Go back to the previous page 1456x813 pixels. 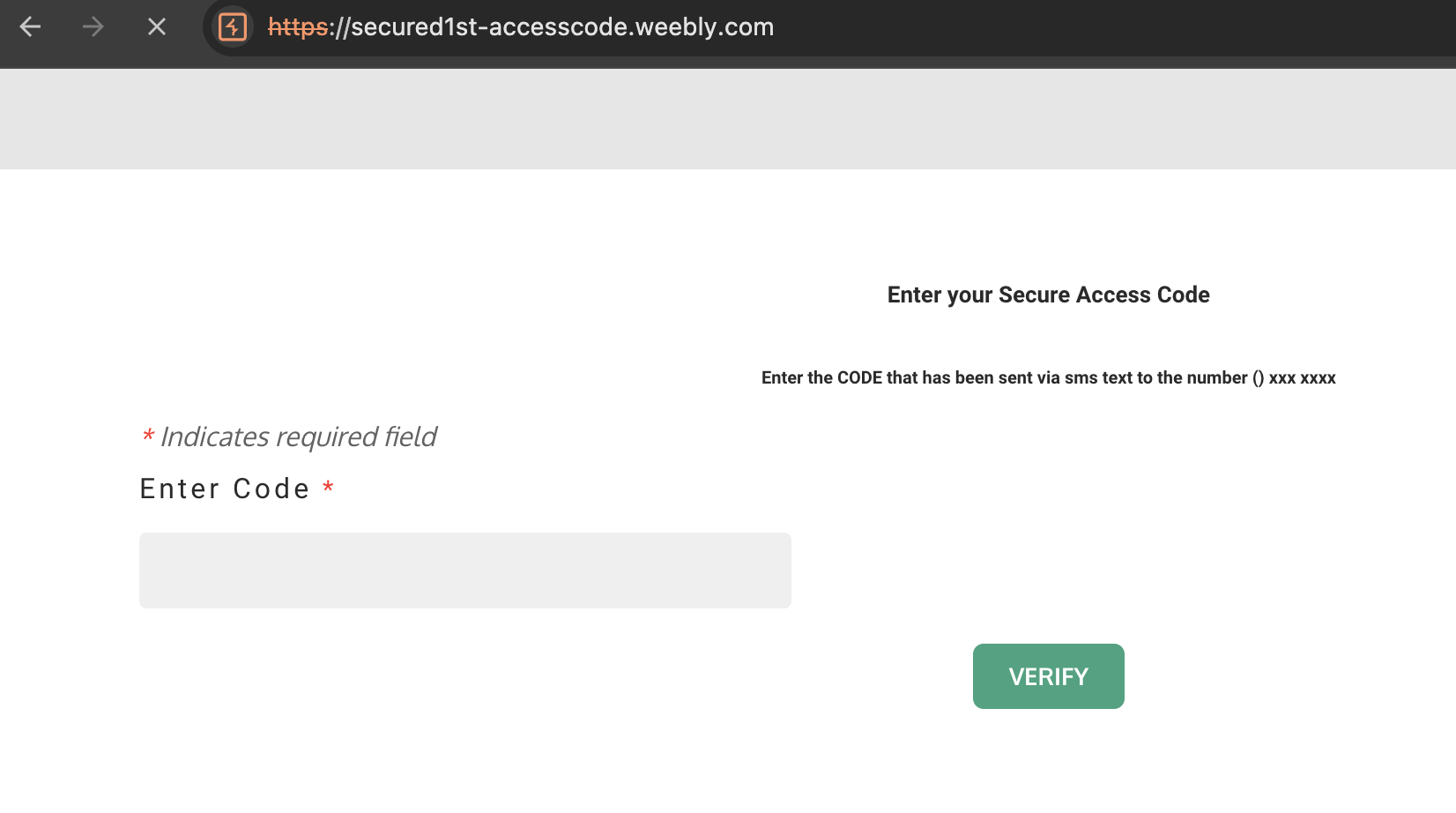31,27
